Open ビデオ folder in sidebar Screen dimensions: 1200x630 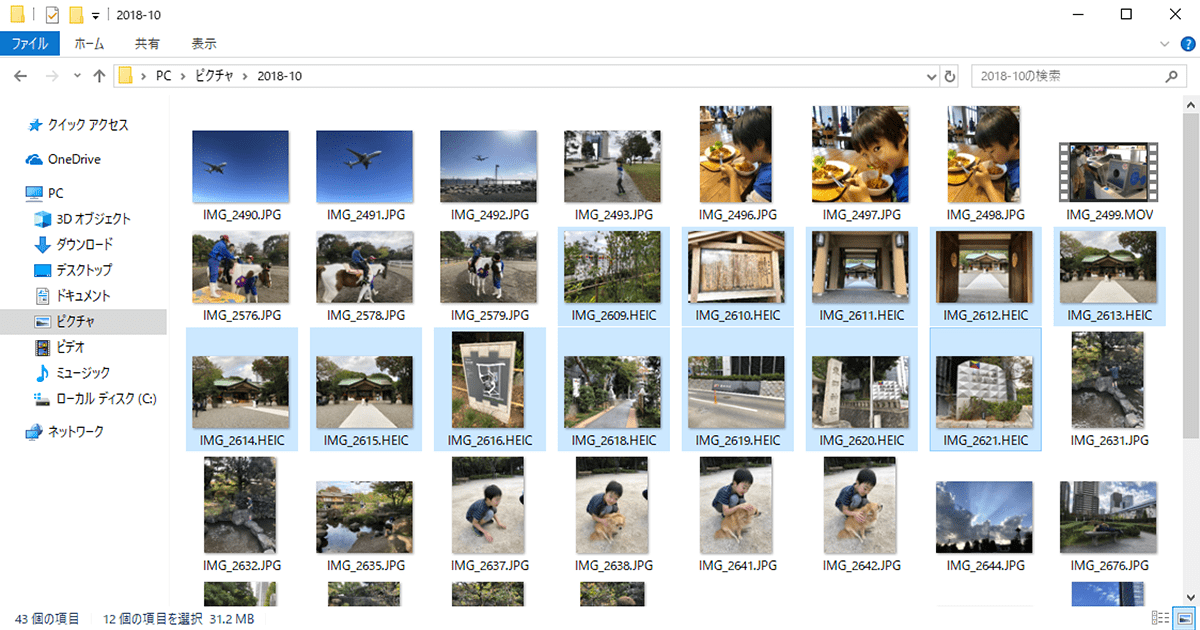point(60,347)
